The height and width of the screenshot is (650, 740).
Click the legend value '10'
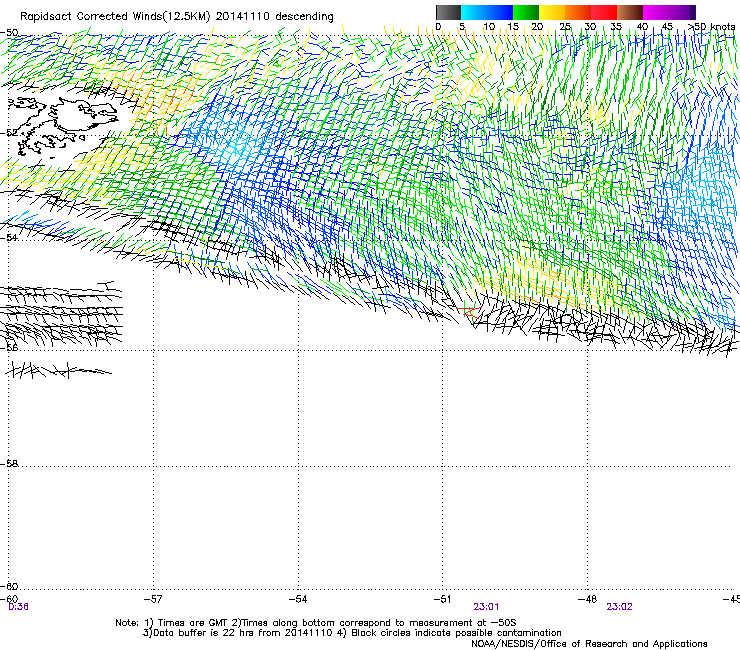click(x=489, y=26)
